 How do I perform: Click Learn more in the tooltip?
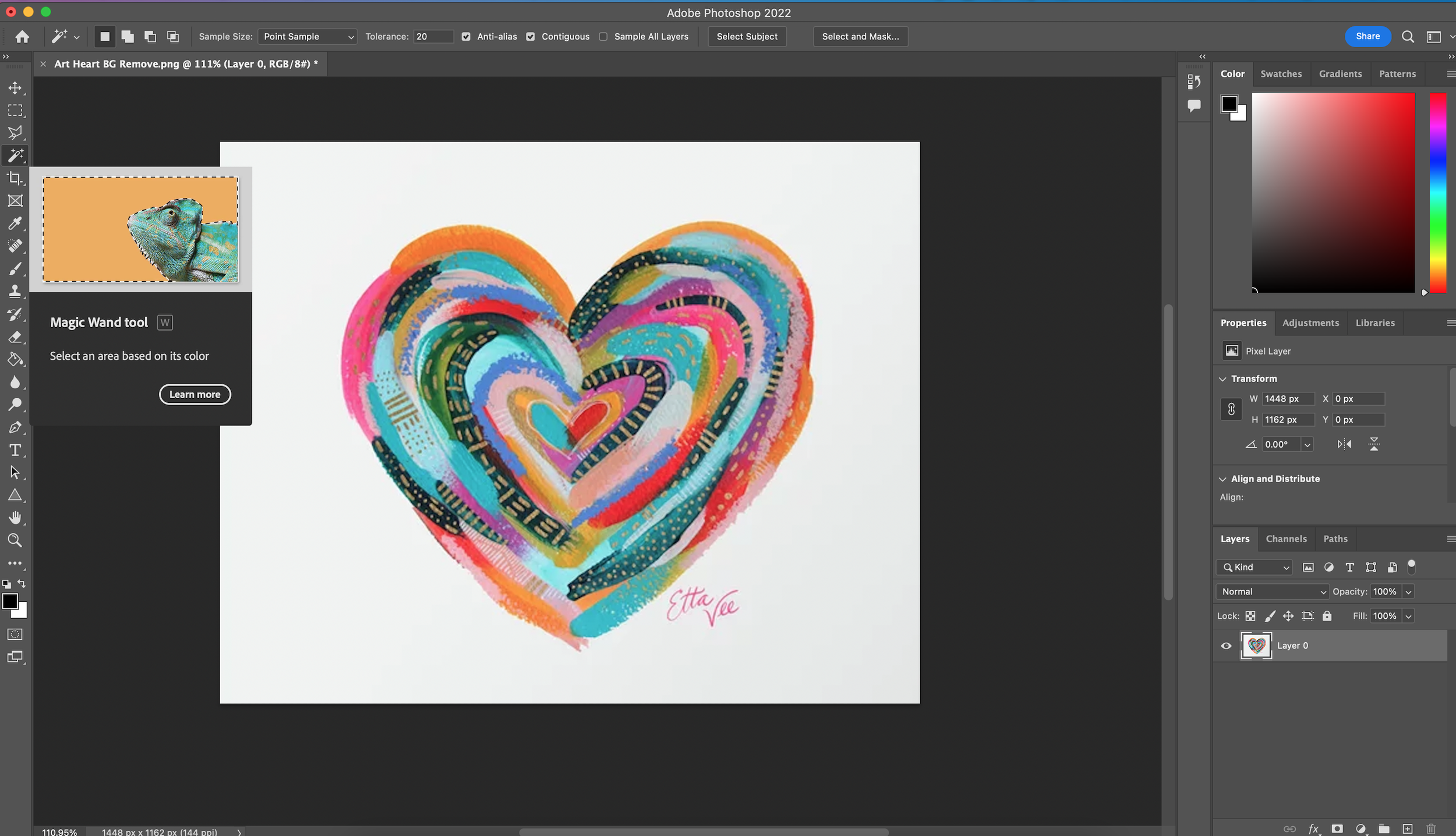[x=195, y=395]
